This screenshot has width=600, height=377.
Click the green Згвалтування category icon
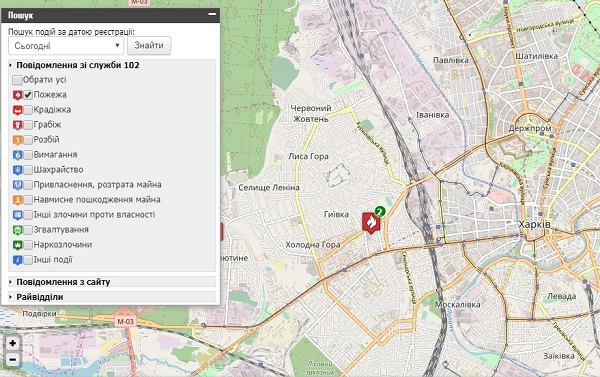[x=18, y=230]
